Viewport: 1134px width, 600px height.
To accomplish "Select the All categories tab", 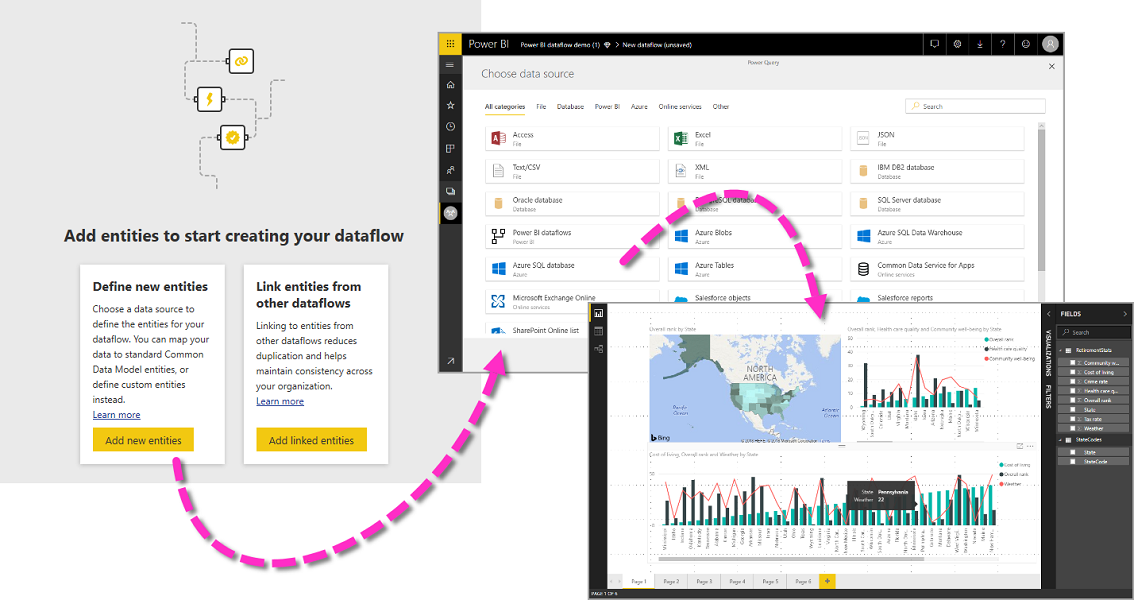I will tap(505, 106).
